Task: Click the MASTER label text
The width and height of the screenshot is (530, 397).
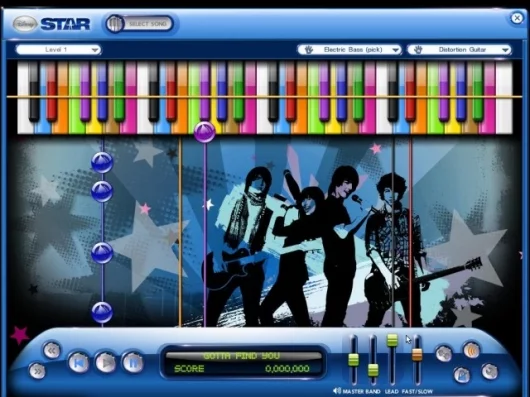Action: coord(353,391)
